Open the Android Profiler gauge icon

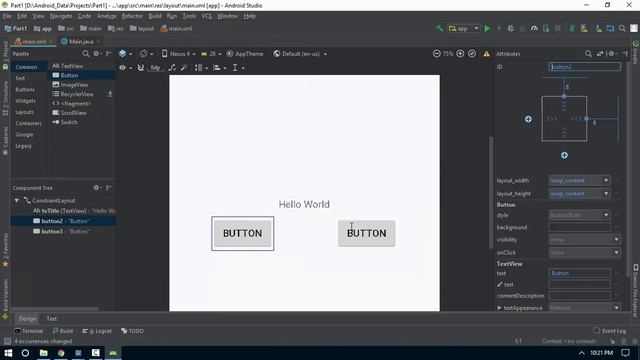pos(534,29)
